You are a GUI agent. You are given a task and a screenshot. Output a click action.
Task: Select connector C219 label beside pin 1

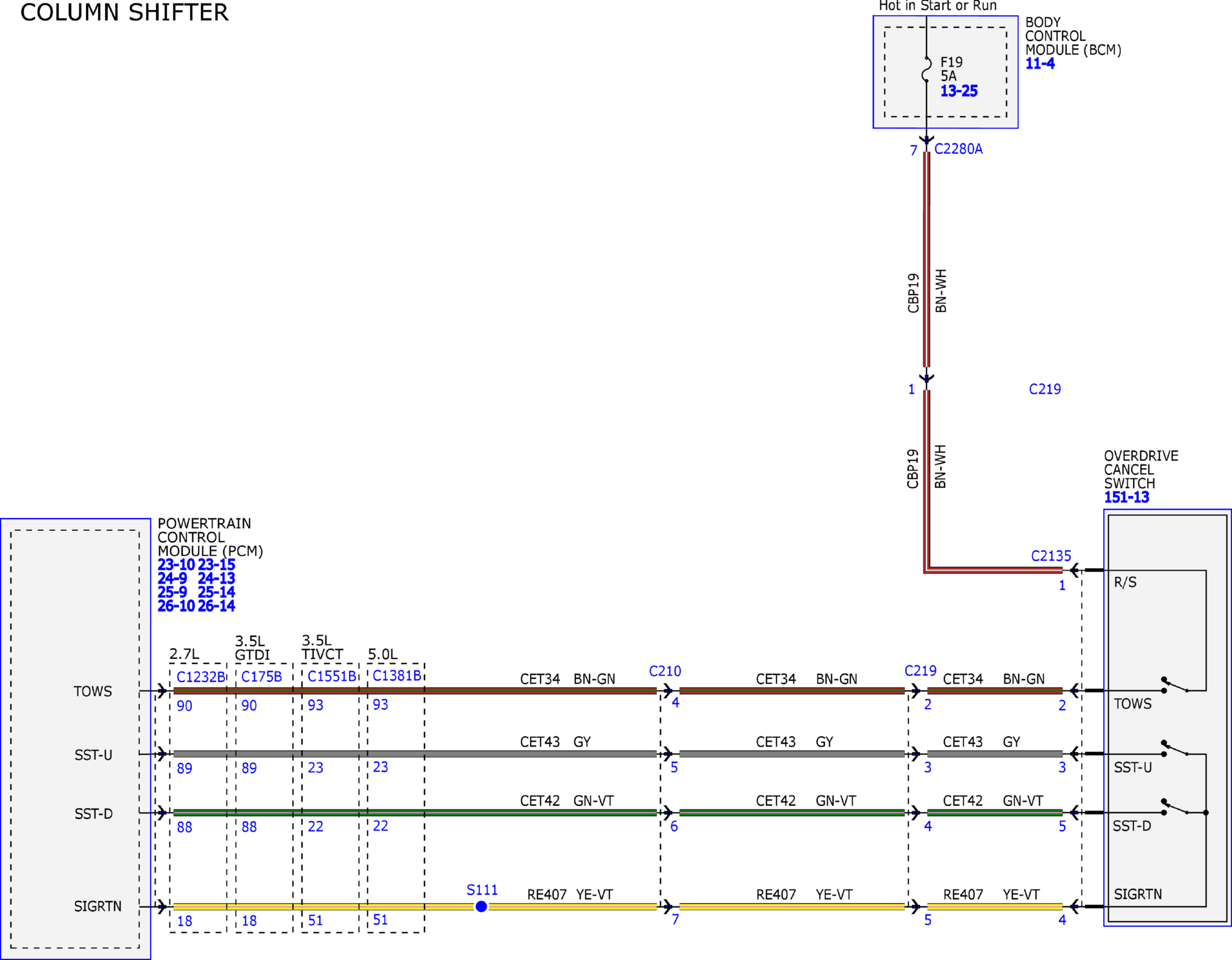pos(1045,389)
